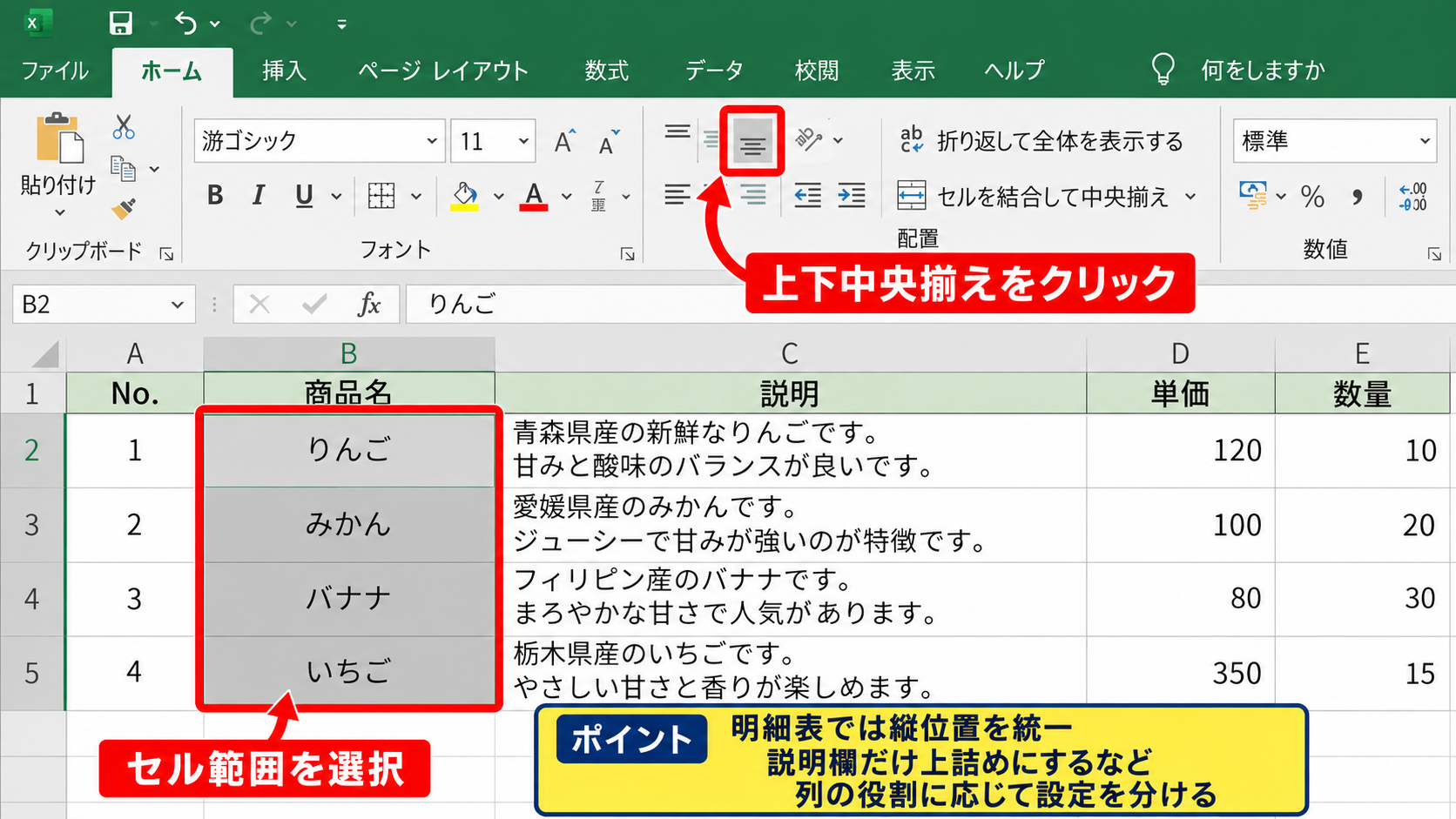Toggle Bold formatting
Image resolution: width=1456 pixels, height=819 pixels.
[x=215, y=196]
